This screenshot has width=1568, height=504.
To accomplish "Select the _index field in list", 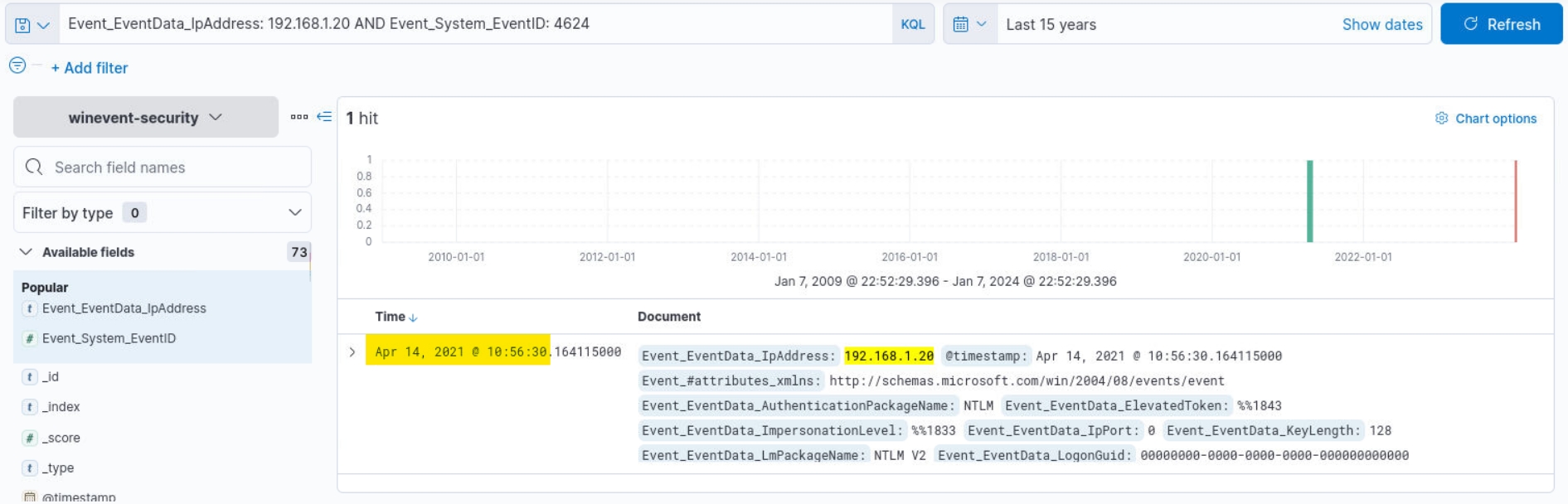I will click(62, 407).
